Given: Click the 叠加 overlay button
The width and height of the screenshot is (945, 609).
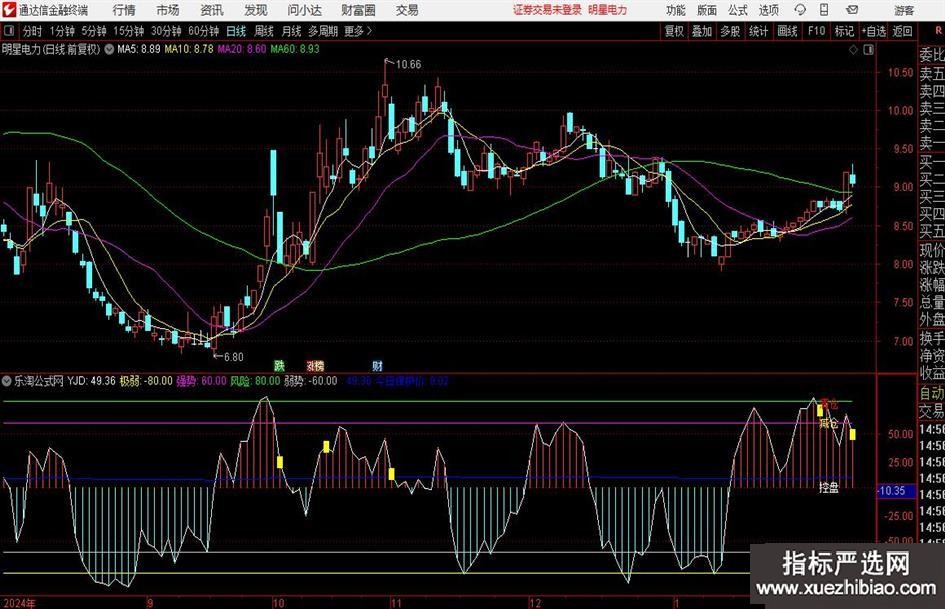Looking at the screenshot, I should (x=702, y=31).
